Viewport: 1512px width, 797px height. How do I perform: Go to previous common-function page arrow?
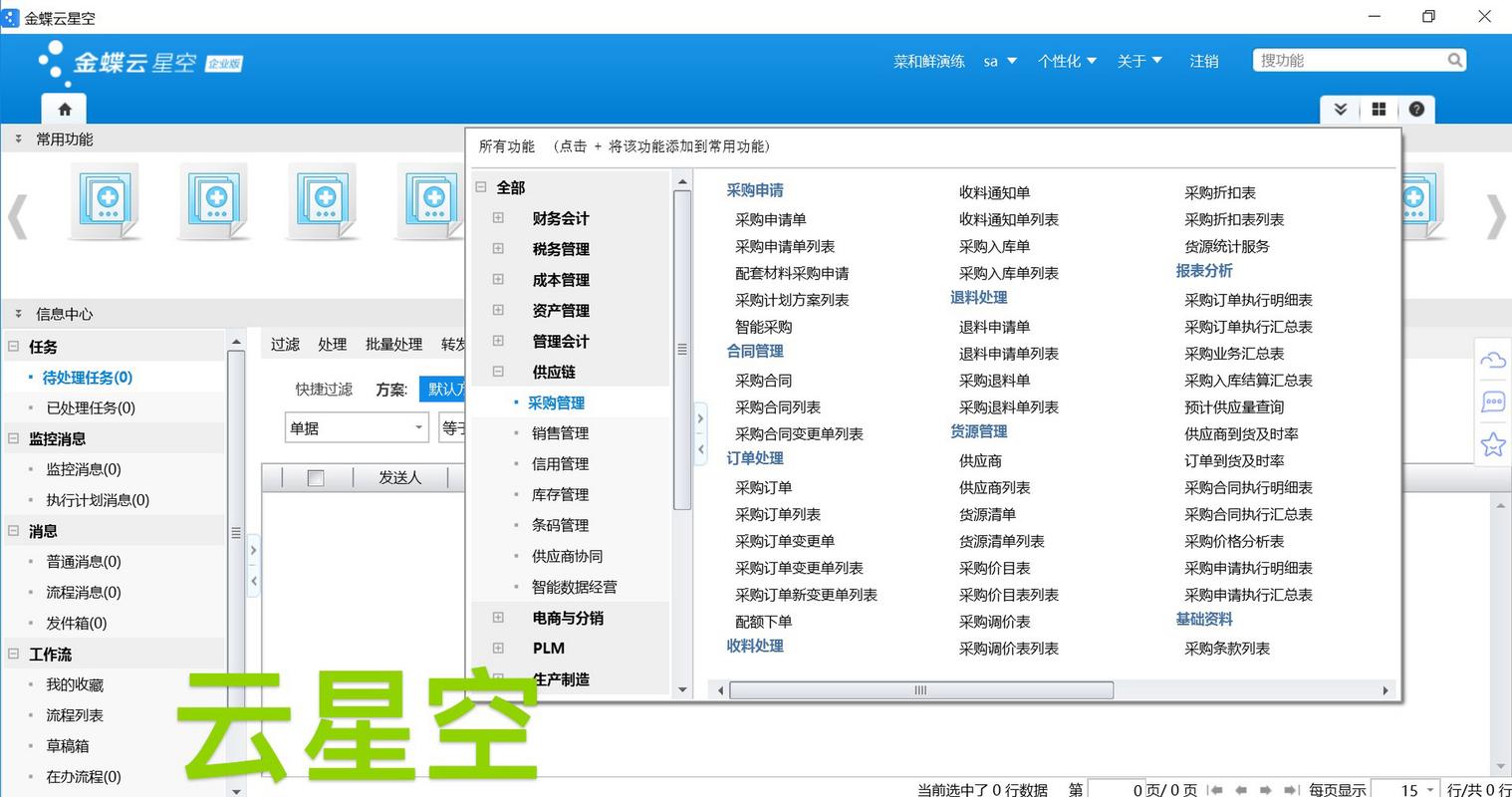[17, 218]
